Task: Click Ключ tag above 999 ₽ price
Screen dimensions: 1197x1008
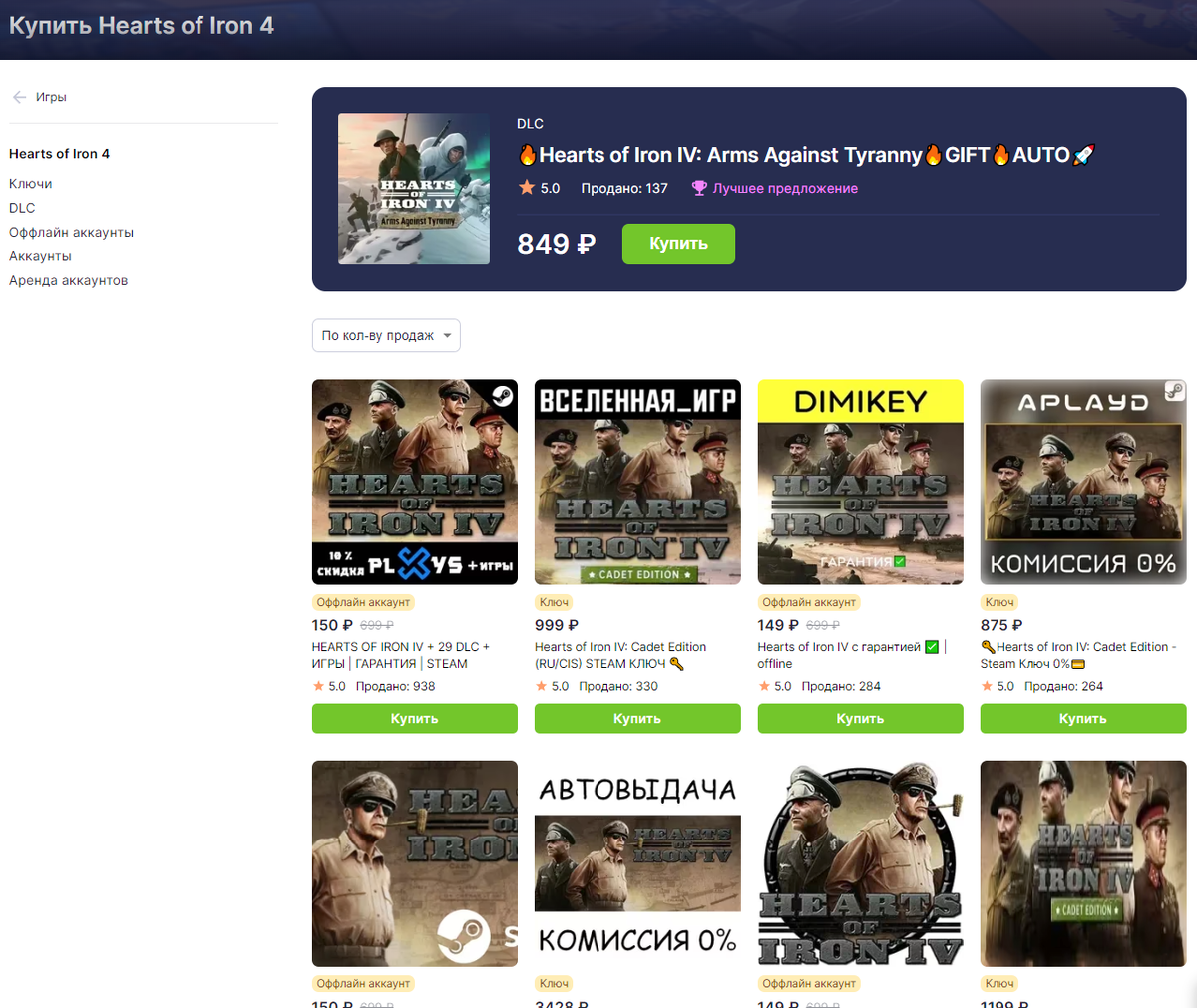Action: point(554,602)
